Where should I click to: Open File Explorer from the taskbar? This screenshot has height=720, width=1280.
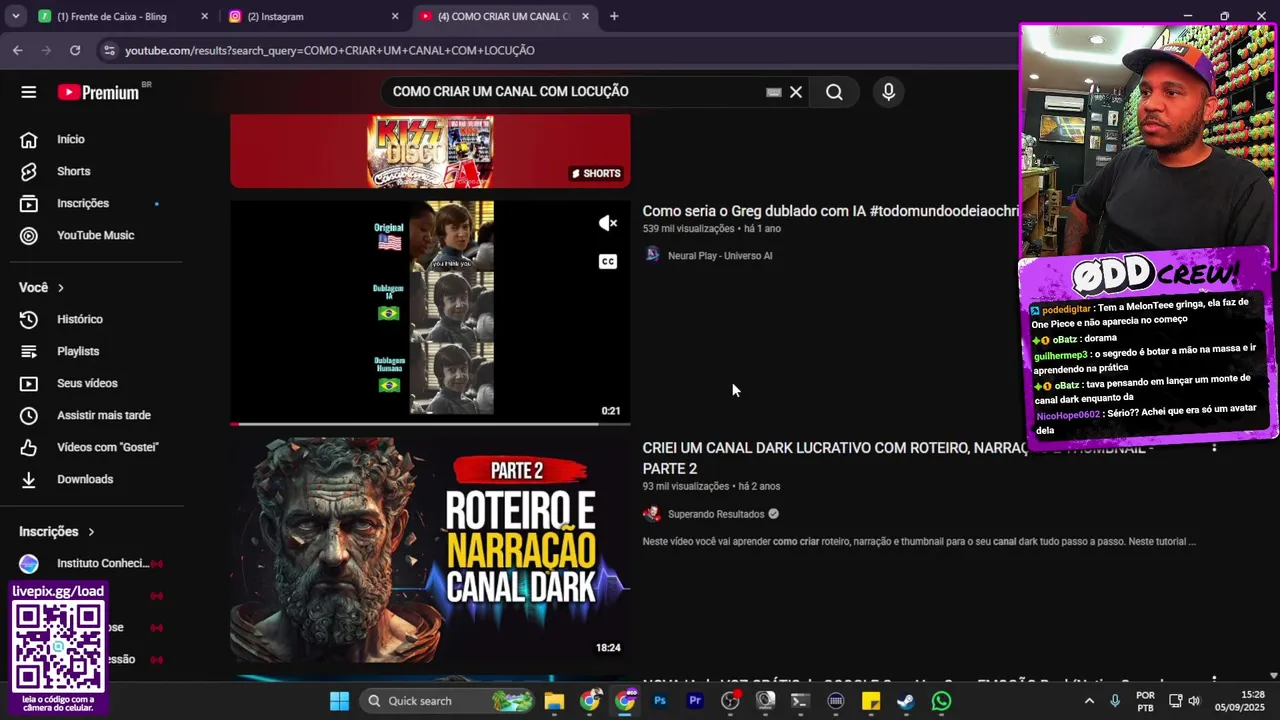click(x=554, y=701)
